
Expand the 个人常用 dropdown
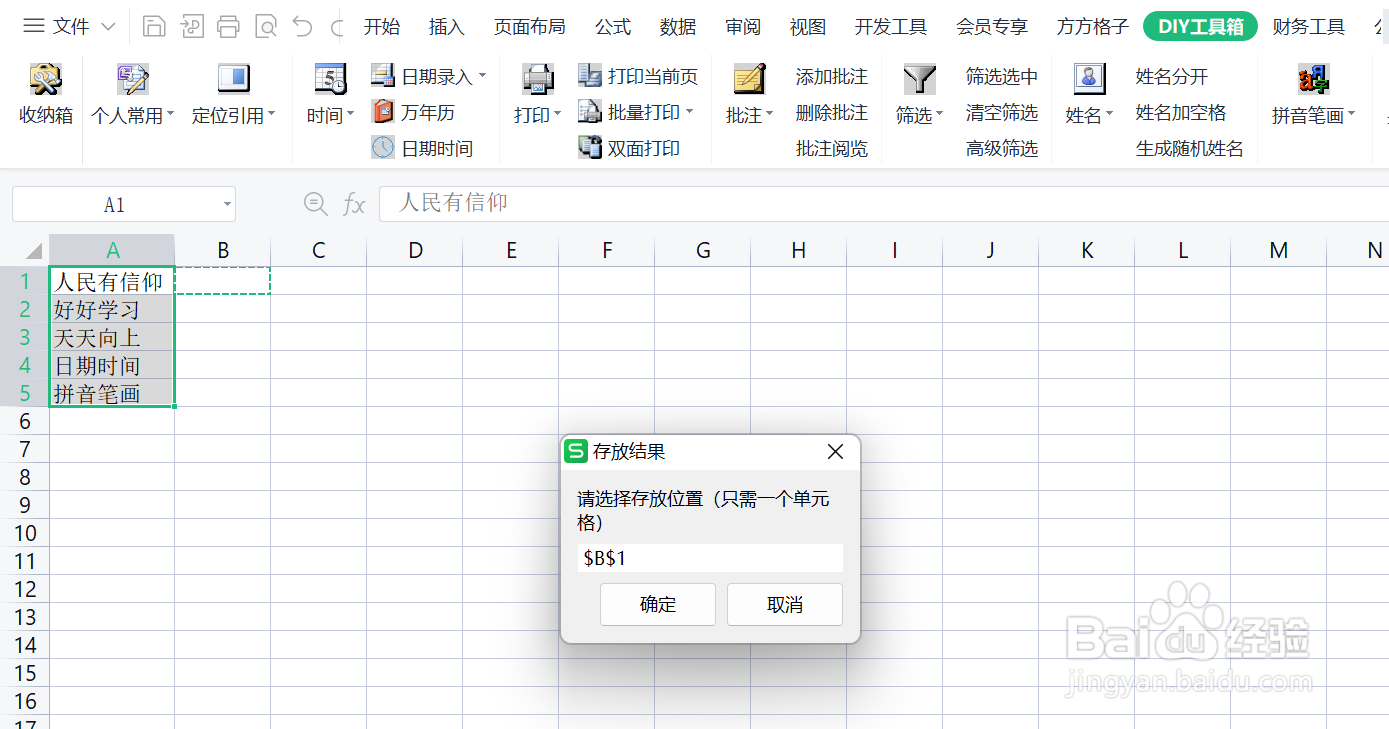point(170,115)
